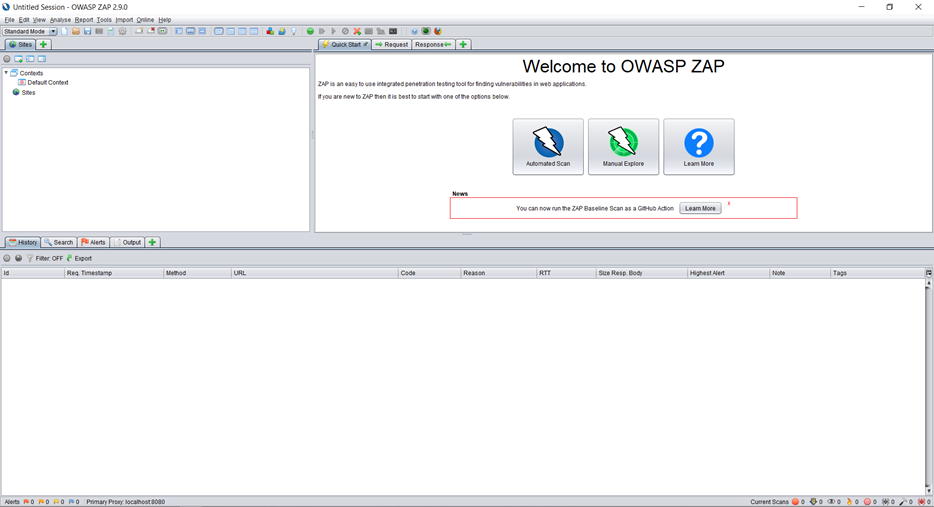Click the grey circle icon in the Sites panel toolbar
This screenshot has height=507, width=934.
(7, 59)
